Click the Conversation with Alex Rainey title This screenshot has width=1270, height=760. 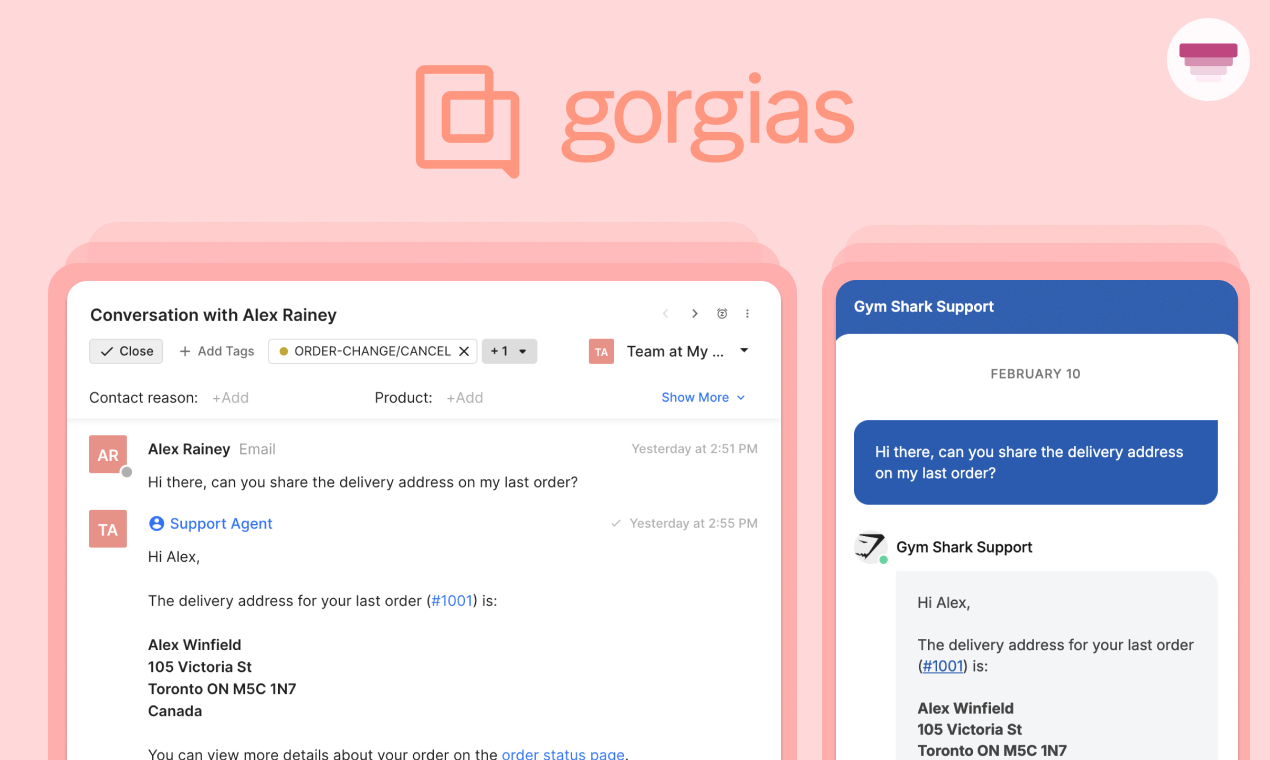213,314
